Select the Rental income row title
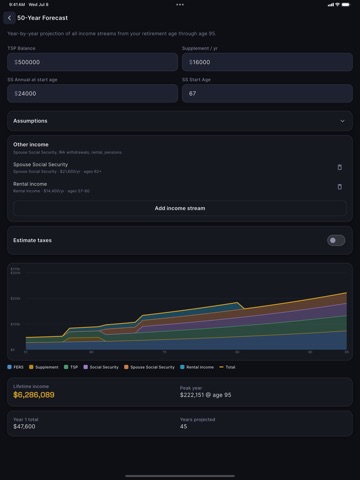This screenshot has width=360, height=480. [x=30, y=184]
